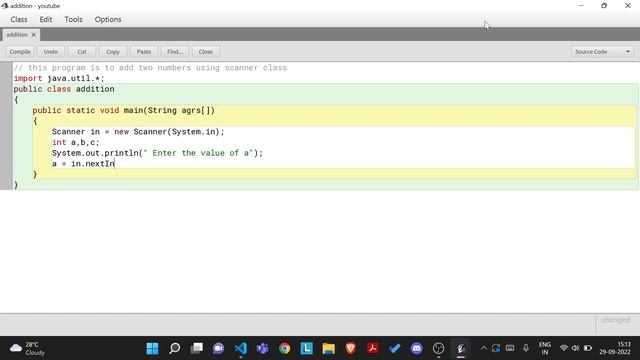Show hidden system tray icons chevron
Viewport: 640px width, 360px height.
coord(484,348)
